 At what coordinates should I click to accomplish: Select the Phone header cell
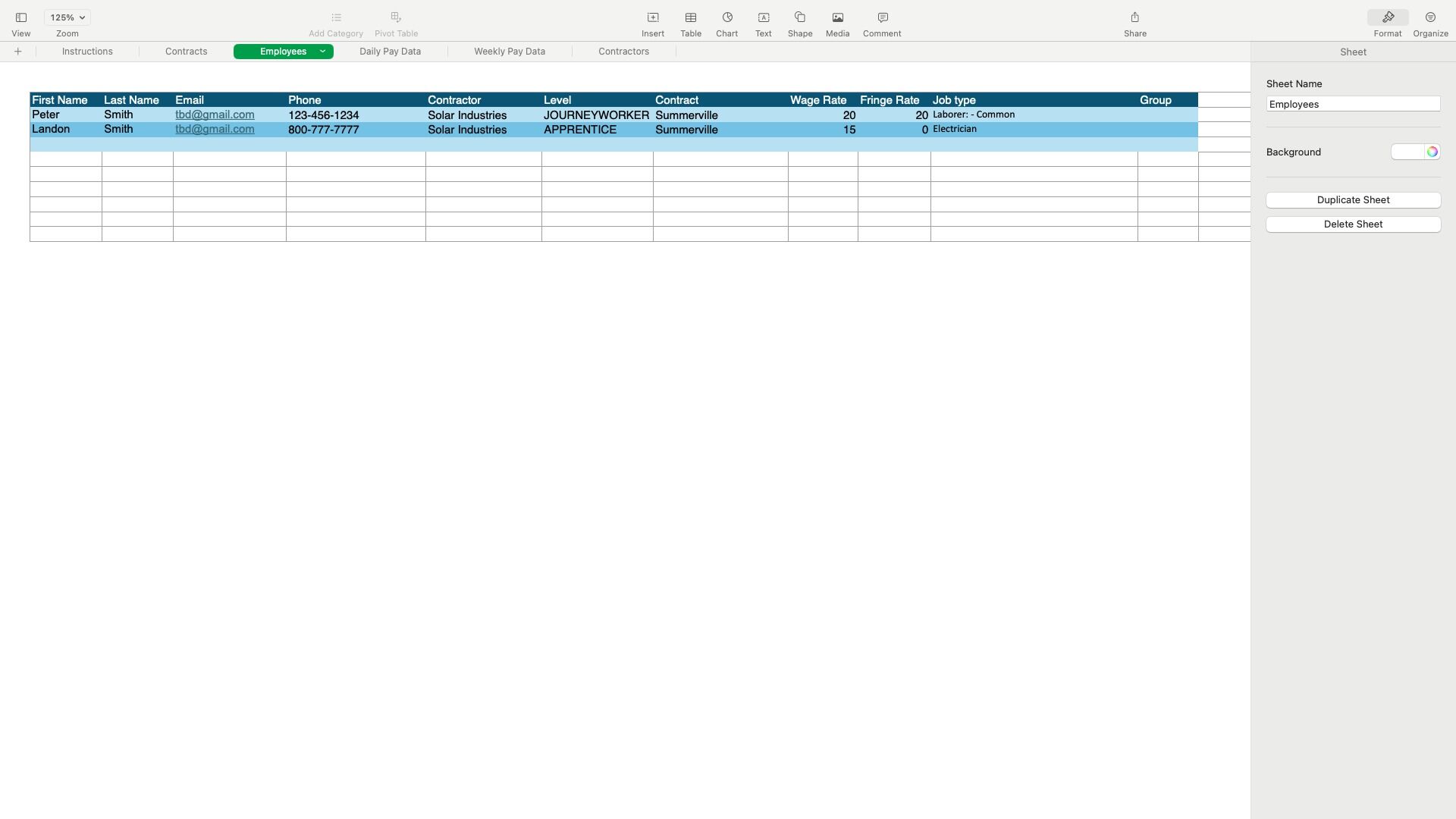tap(356, 100)
